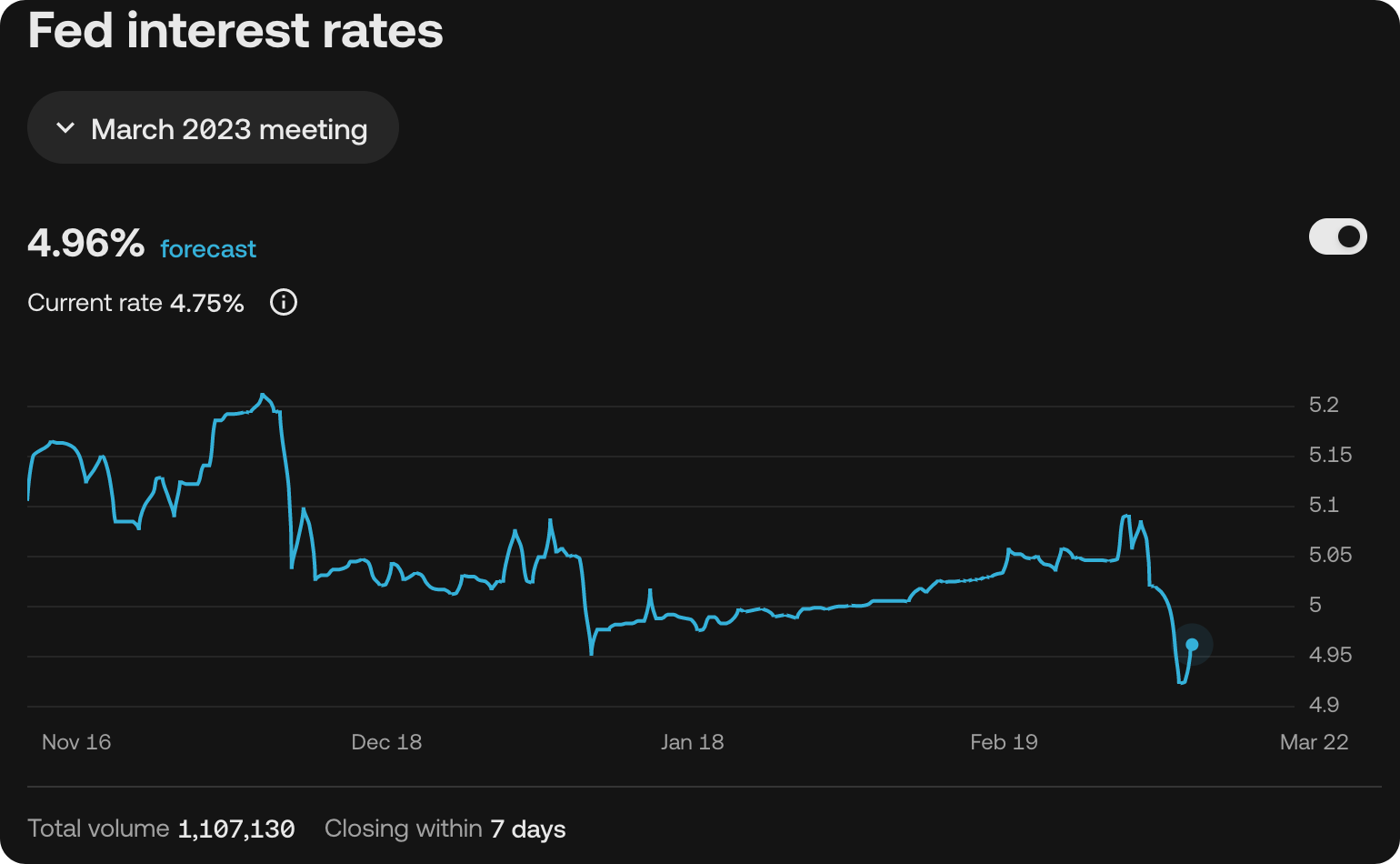
Task: Click the Current rate 4.75% text
Action: pos(135,303)
